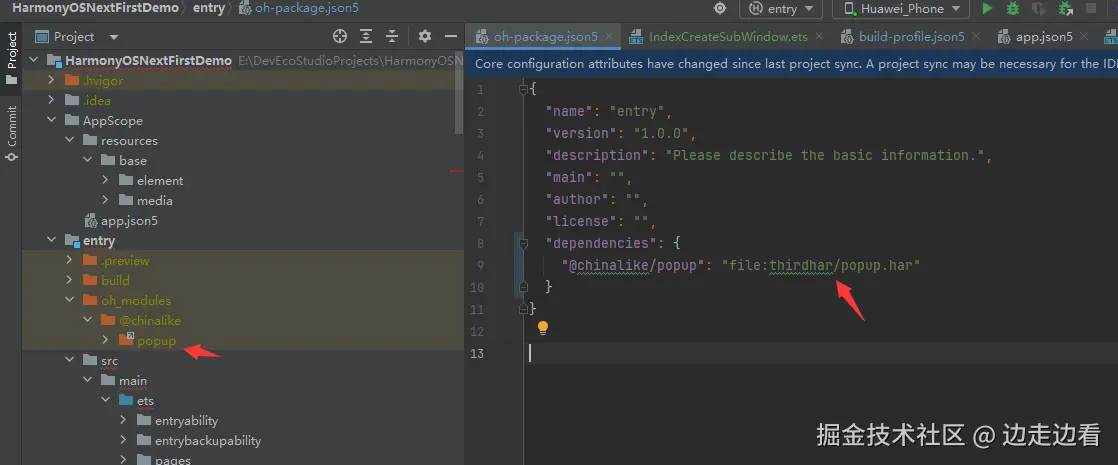
Task: Expand the .idea folder
Action: click(x=51, y=101)
